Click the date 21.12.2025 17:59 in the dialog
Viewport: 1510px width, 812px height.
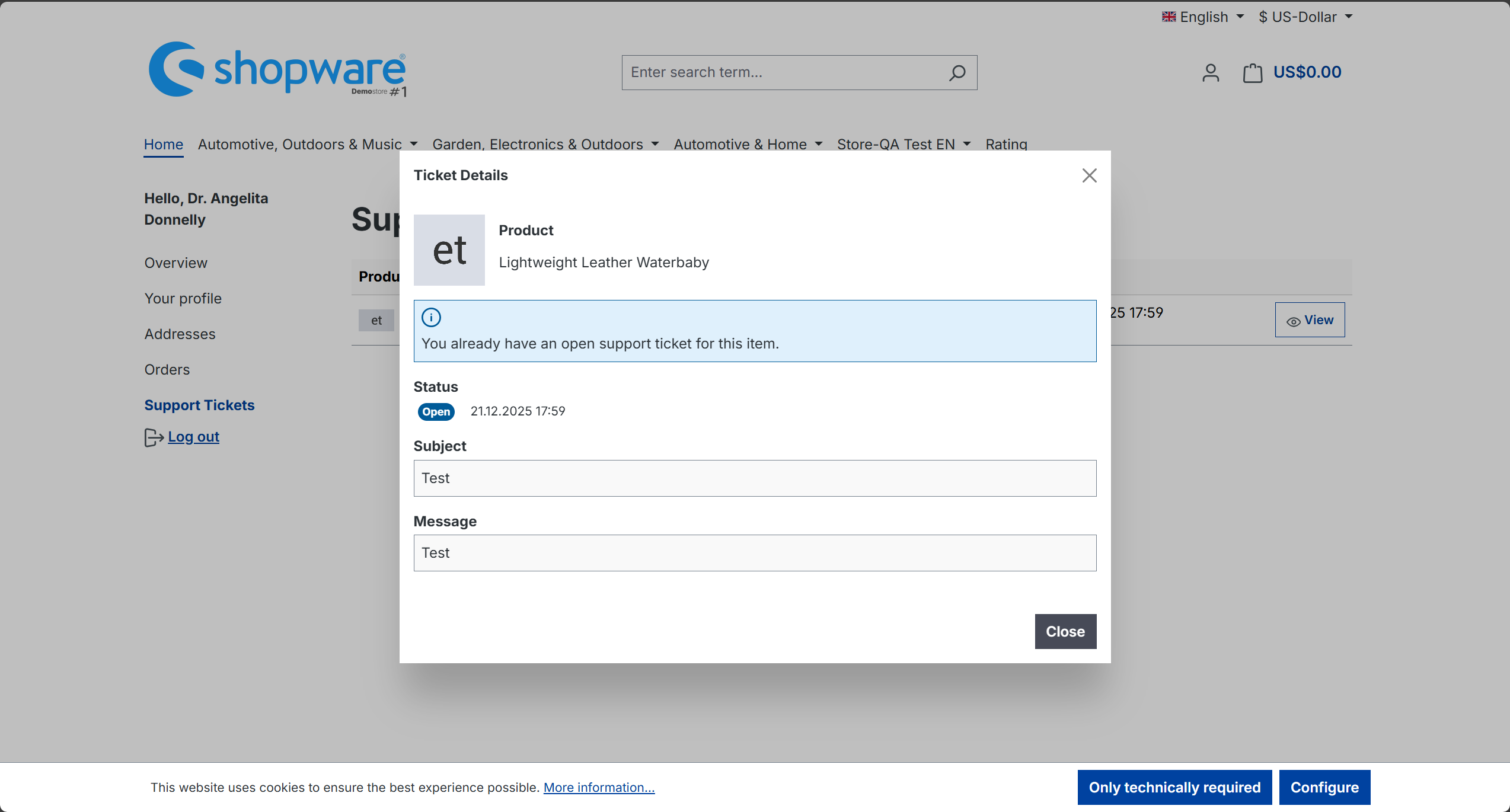[x=518, y=411]
